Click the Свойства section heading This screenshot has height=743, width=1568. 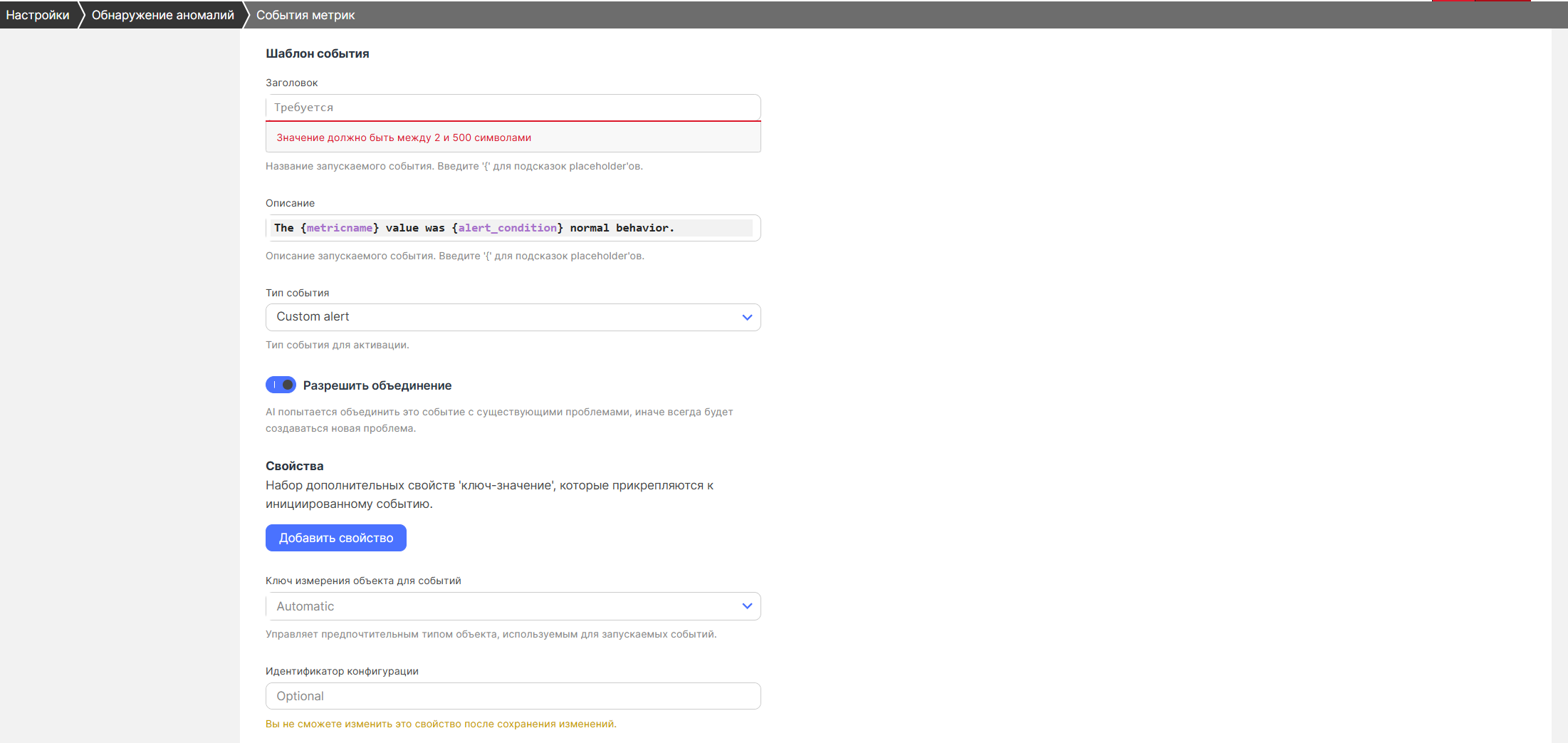click(295, 466)
